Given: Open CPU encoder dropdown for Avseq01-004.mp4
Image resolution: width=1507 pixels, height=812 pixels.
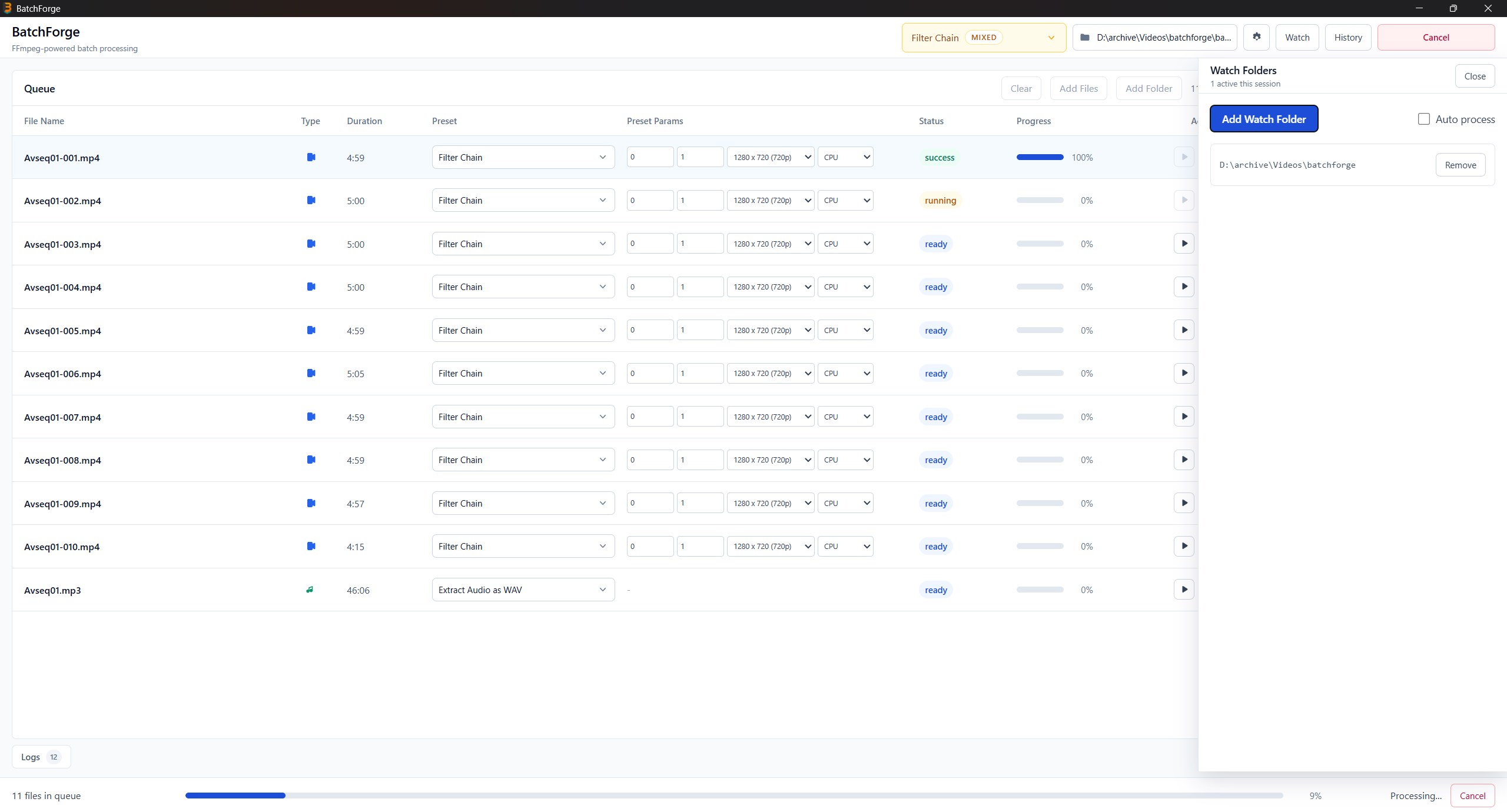Looking at the screenshot, I should [x=845, y=287].
